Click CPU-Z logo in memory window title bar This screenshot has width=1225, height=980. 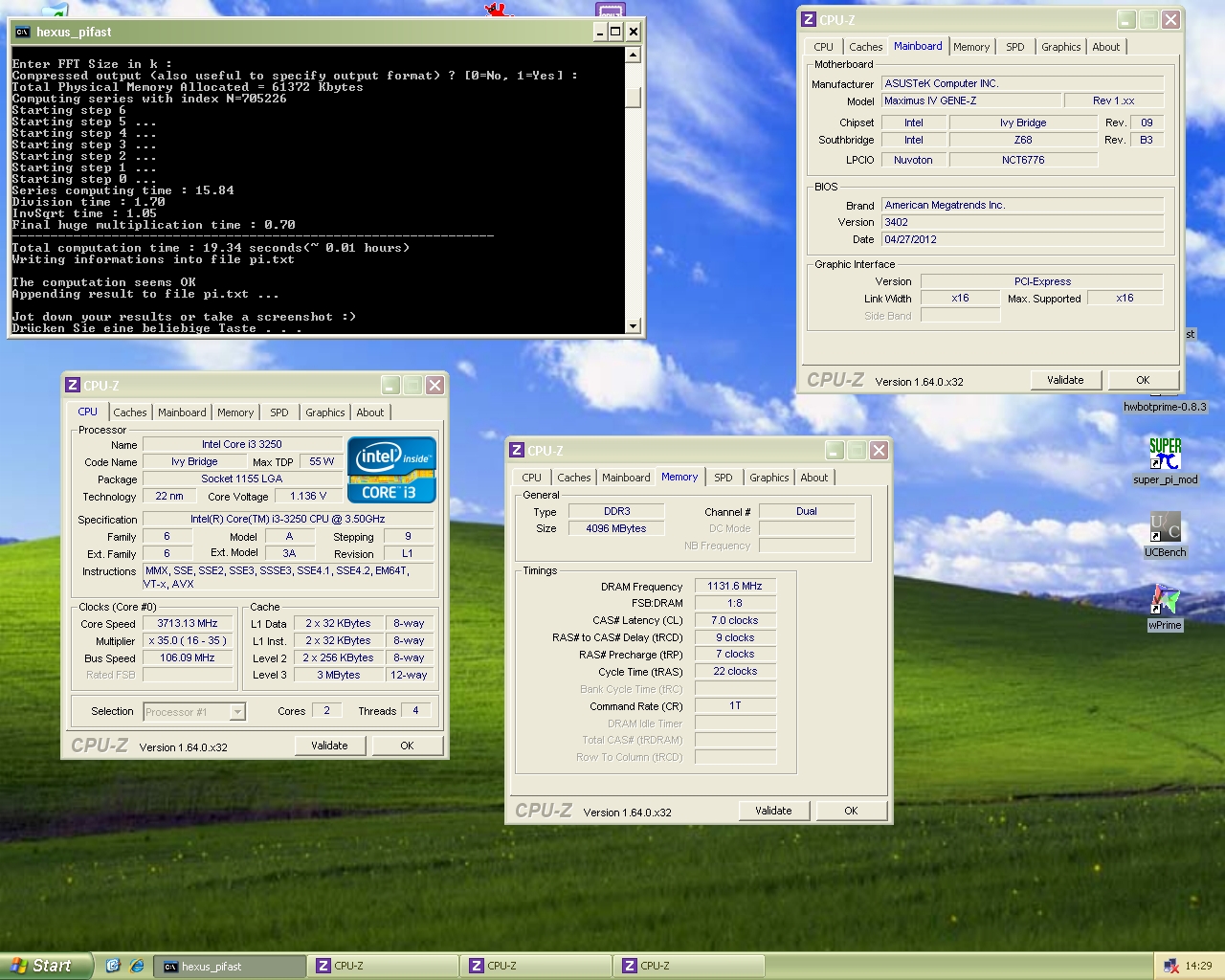tap(517, 450)
